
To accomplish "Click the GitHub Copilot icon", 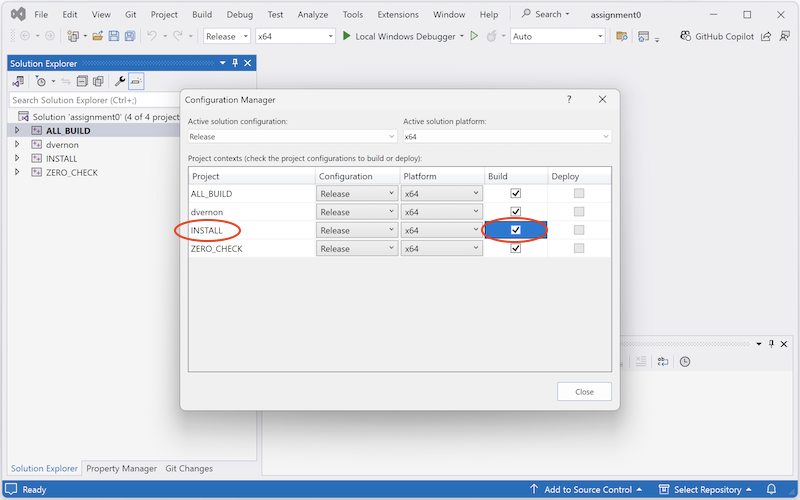I will click(686, 36).
